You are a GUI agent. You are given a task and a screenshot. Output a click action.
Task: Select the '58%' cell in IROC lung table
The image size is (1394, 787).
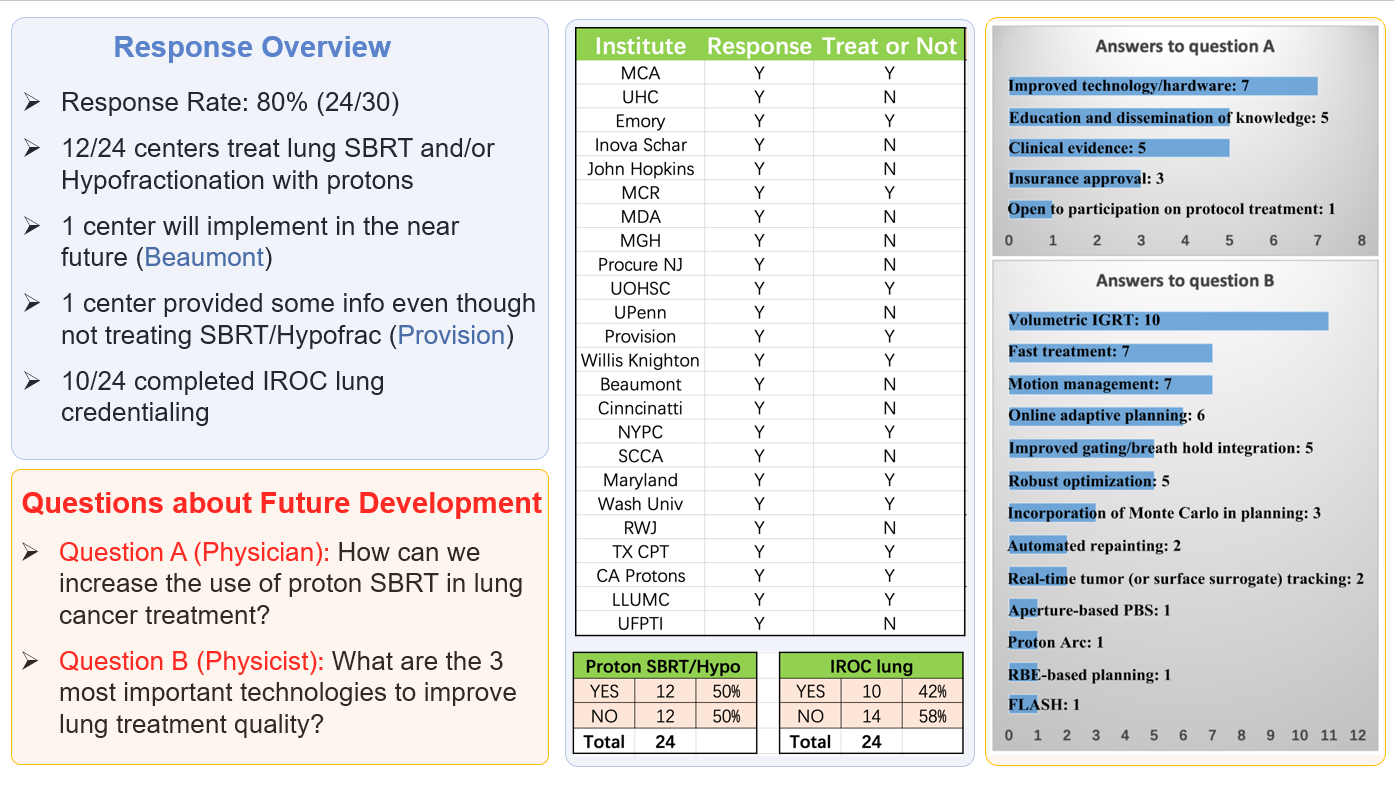(x=932, y=716)
